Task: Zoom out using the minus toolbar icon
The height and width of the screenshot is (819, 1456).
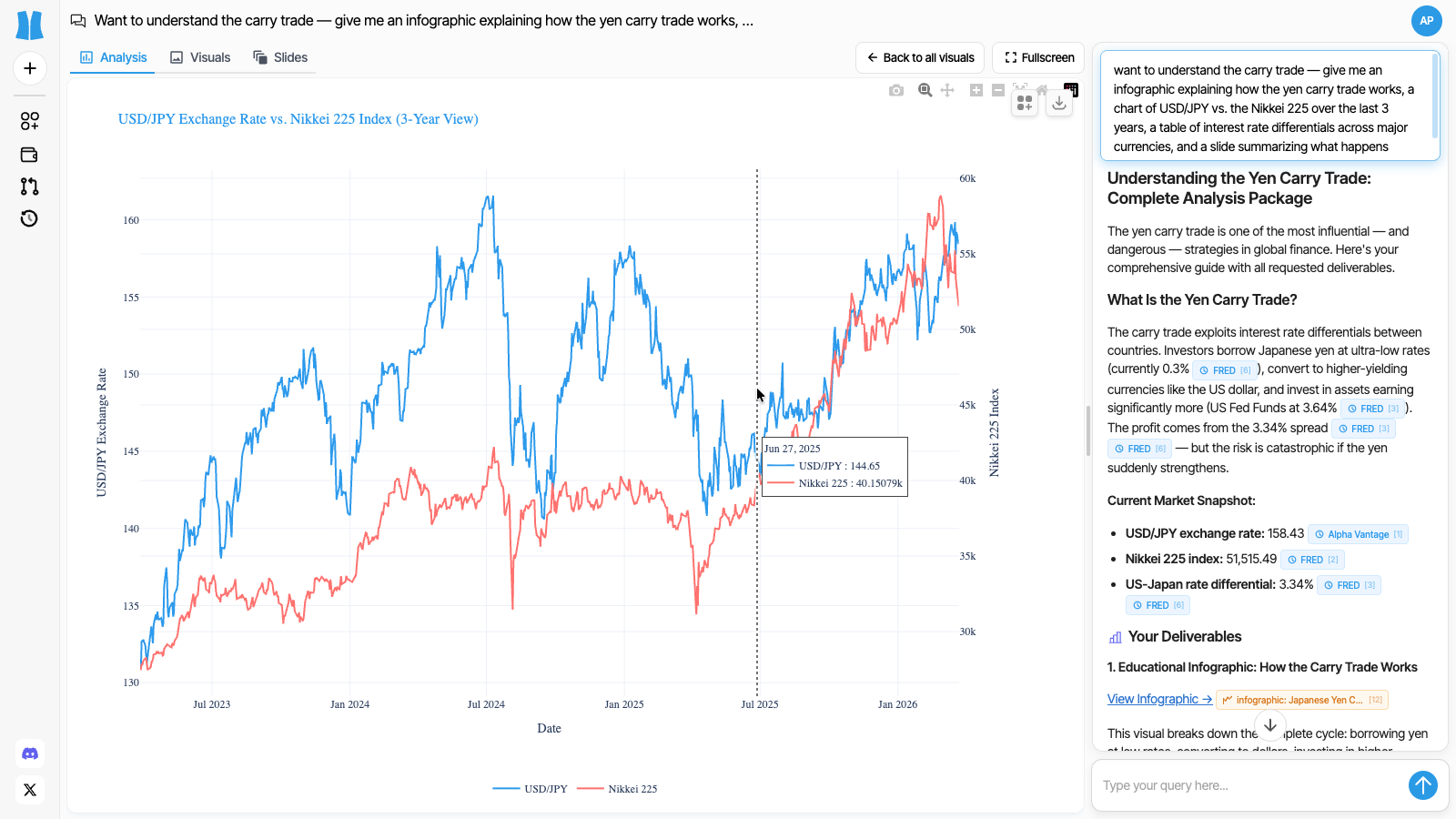Action: 997,90
